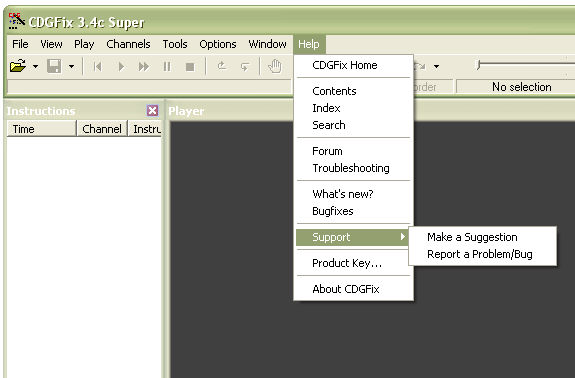Open About CDGFix
Screen dimensions: 575x378
click(x=354, y=289)
